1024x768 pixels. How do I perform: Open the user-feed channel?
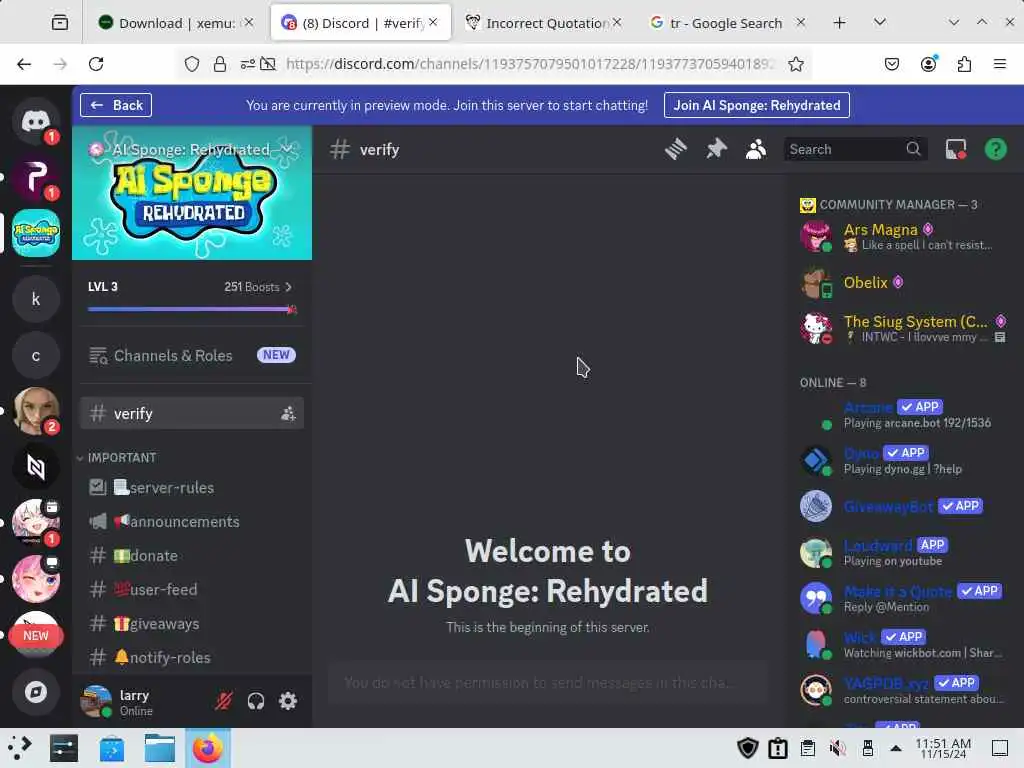[x=192, y=590]
